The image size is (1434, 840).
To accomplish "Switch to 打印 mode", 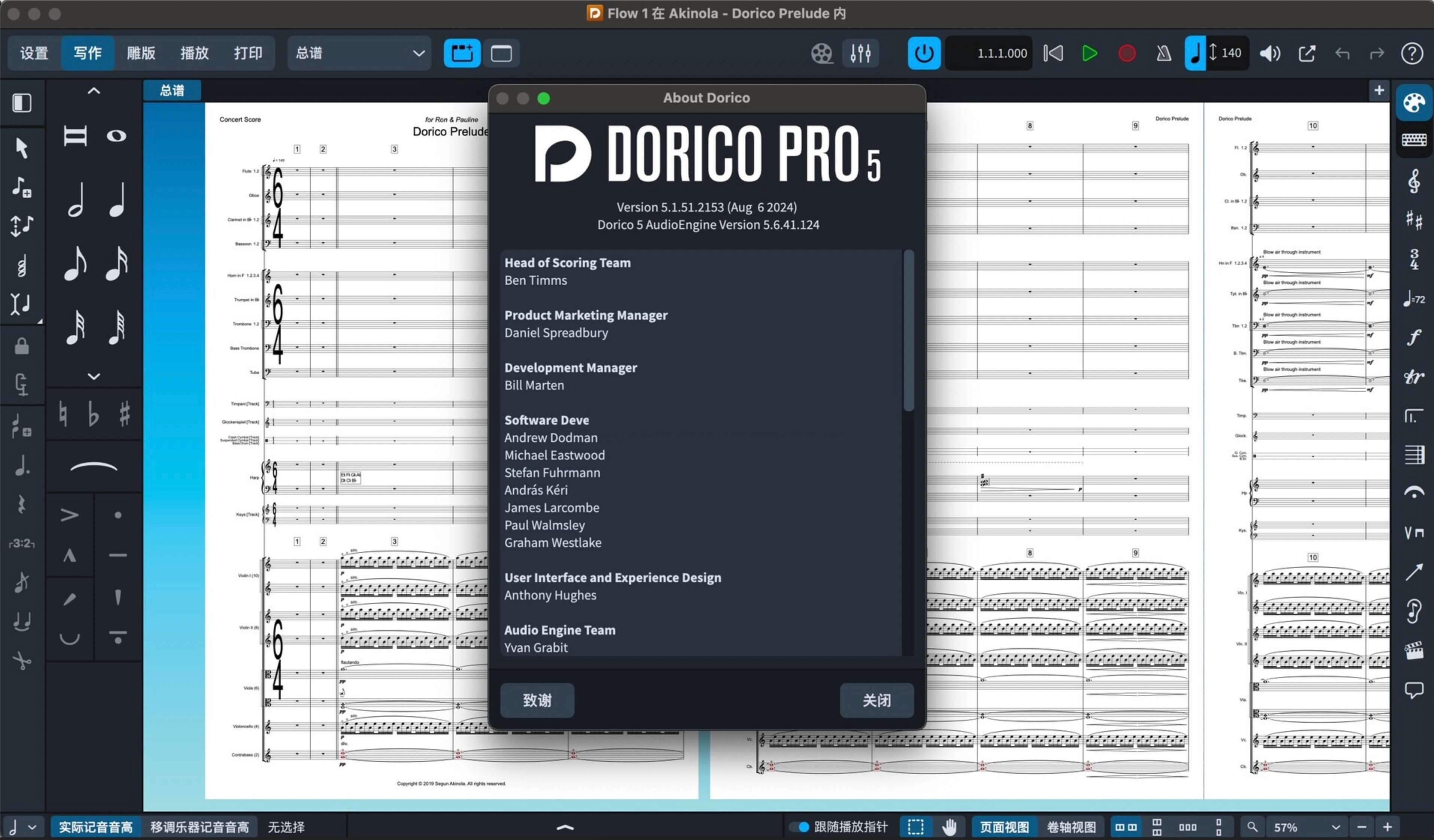I will coord(248,54).
